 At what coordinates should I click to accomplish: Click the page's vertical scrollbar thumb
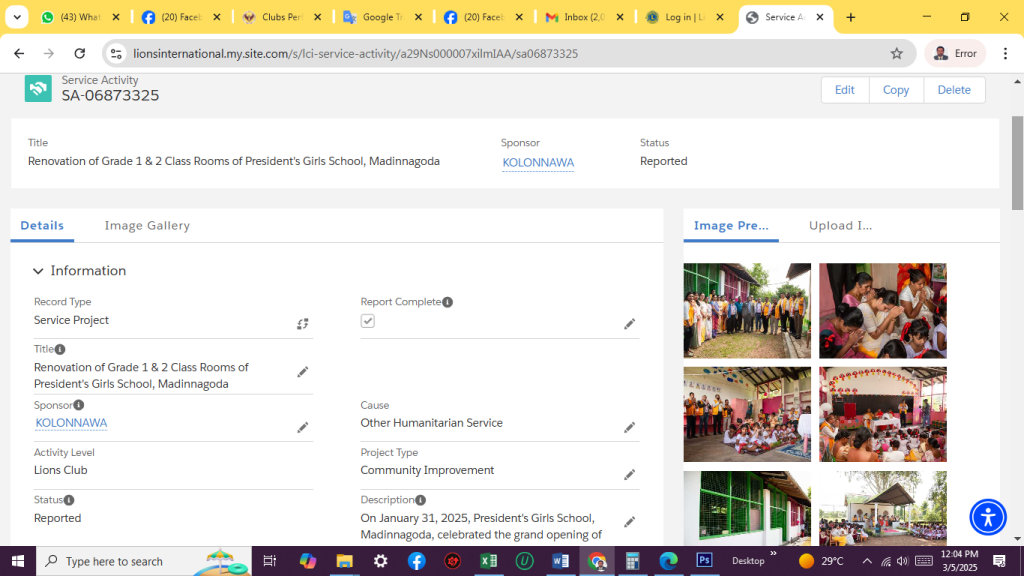[1017, 163]
